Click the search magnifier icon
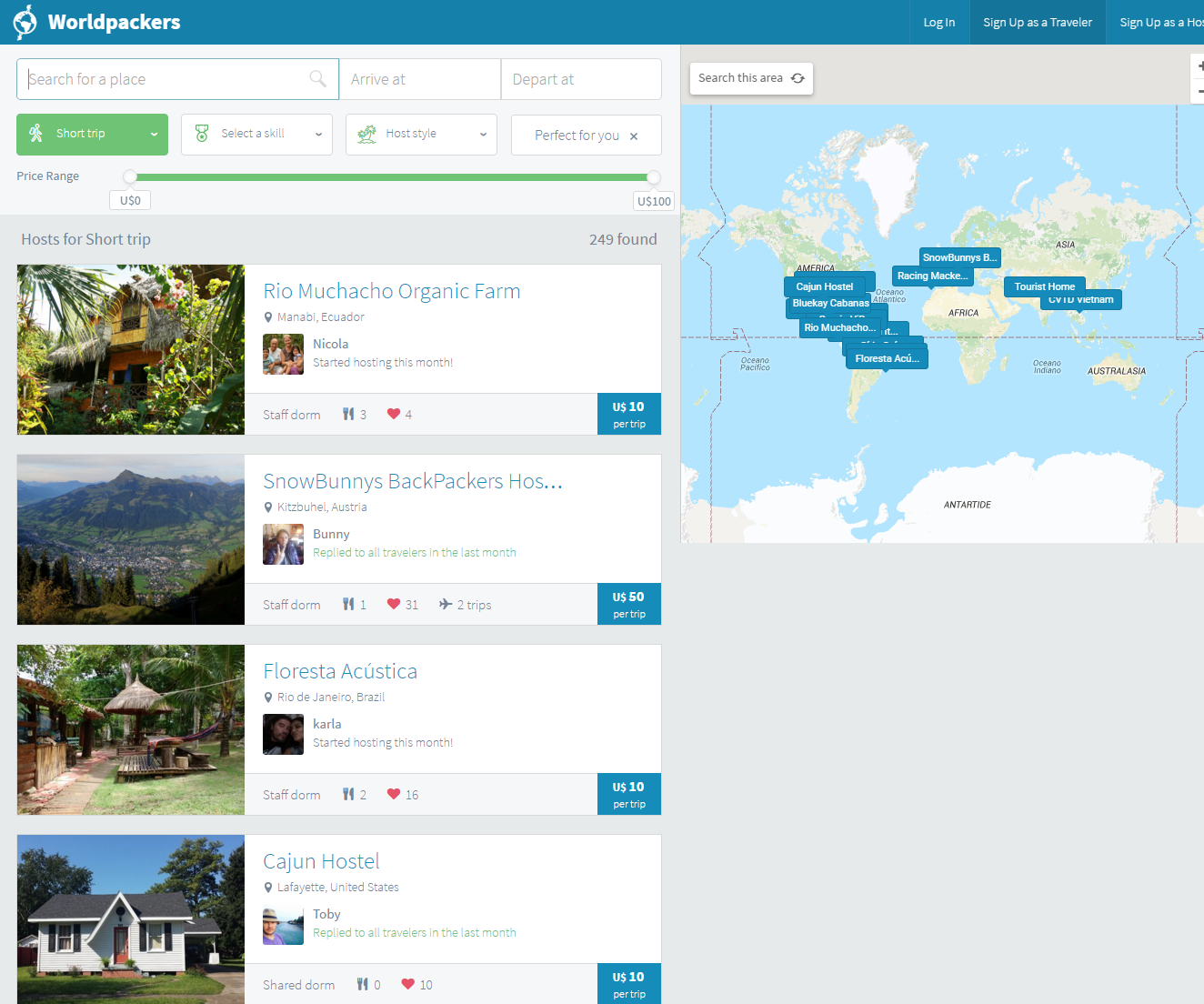Screen dimensions: 1204x1004 tap(317, 79)
